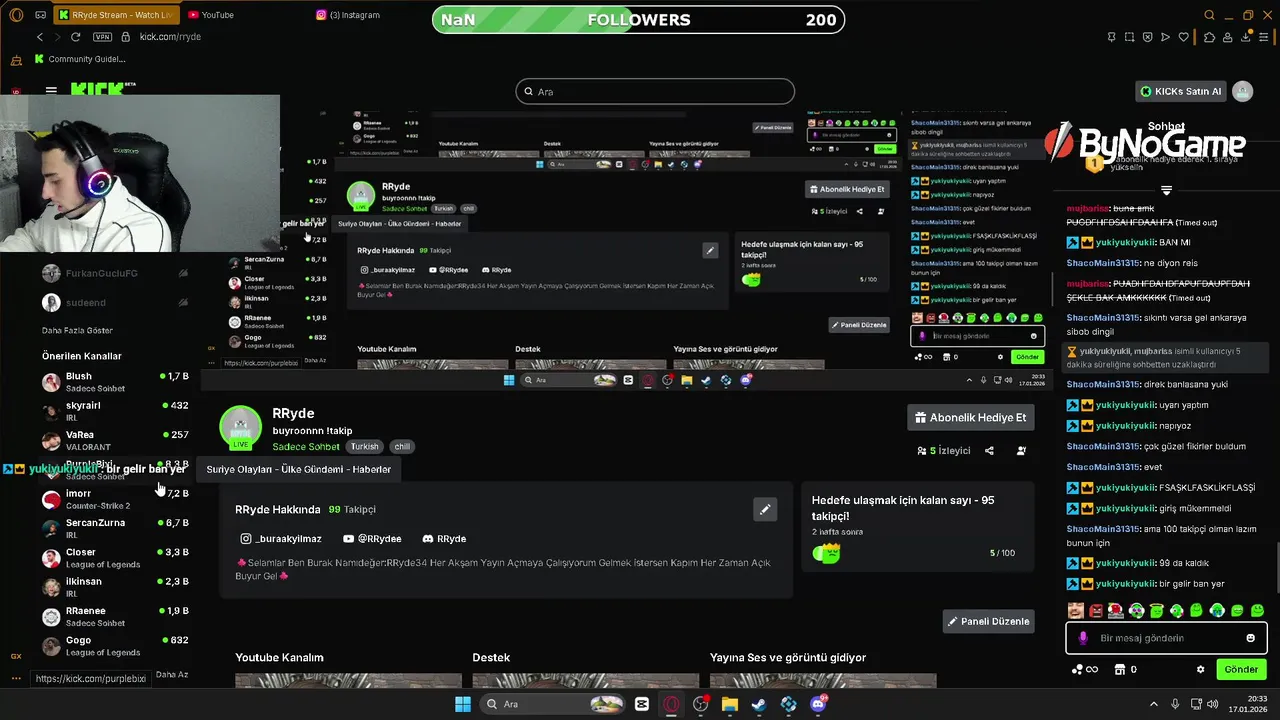Screen dimensions: 1280x720
Task: Open the Blush recommended channel
Action: coord(115,382)
